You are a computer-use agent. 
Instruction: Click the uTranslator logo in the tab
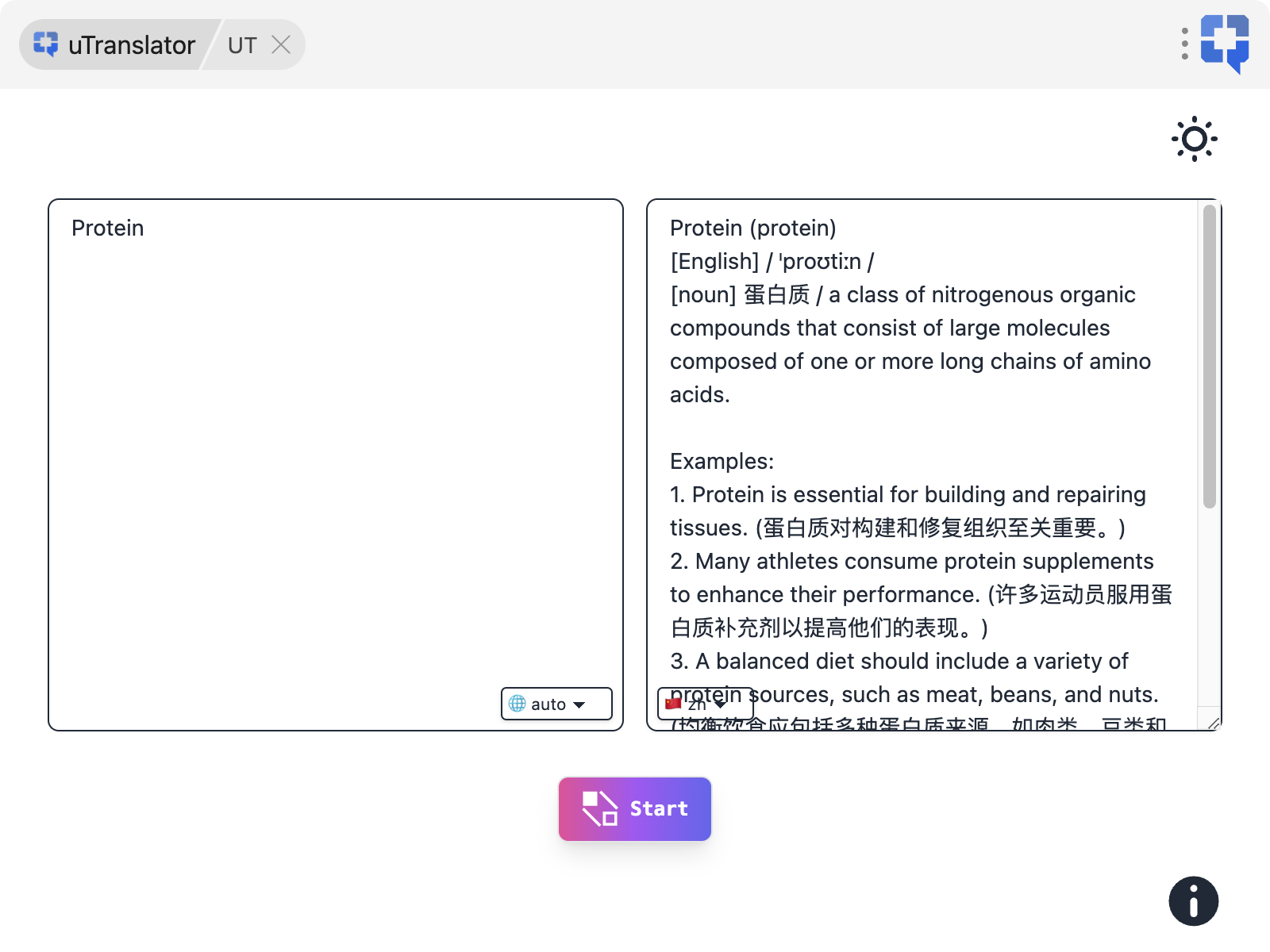coord(46,44)
